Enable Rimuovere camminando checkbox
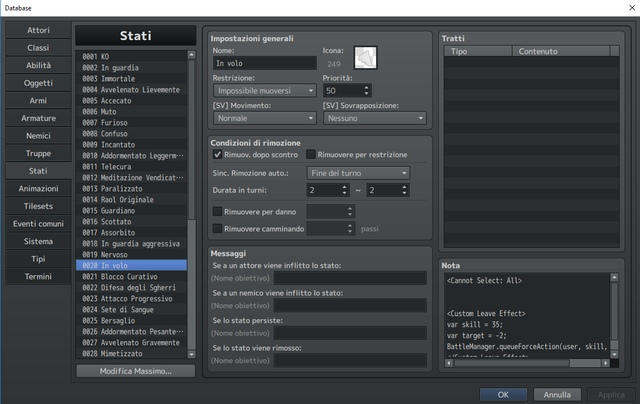 tap(218, 229)
